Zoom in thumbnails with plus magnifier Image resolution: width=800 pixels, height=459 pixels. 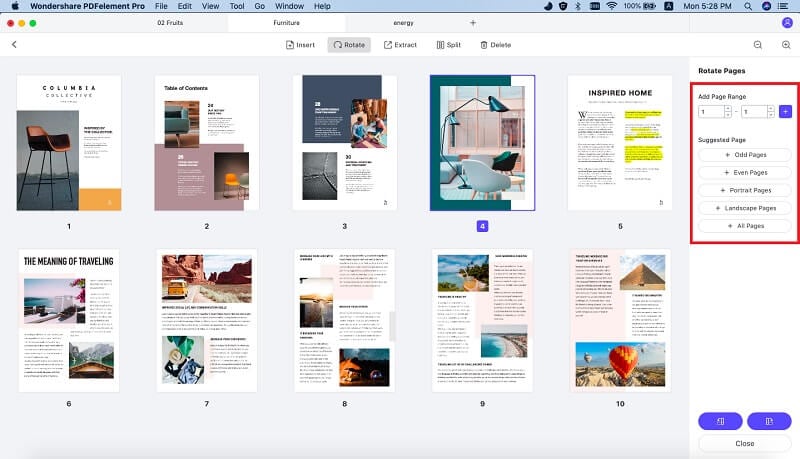pos(786,45)
